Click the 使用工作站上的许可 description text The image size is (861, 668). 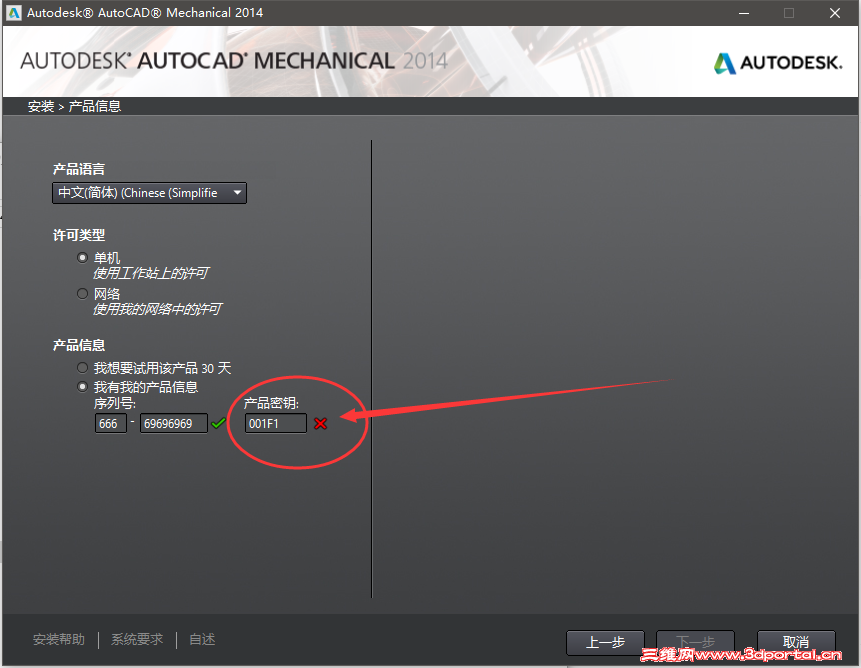[x=150, y=273]
